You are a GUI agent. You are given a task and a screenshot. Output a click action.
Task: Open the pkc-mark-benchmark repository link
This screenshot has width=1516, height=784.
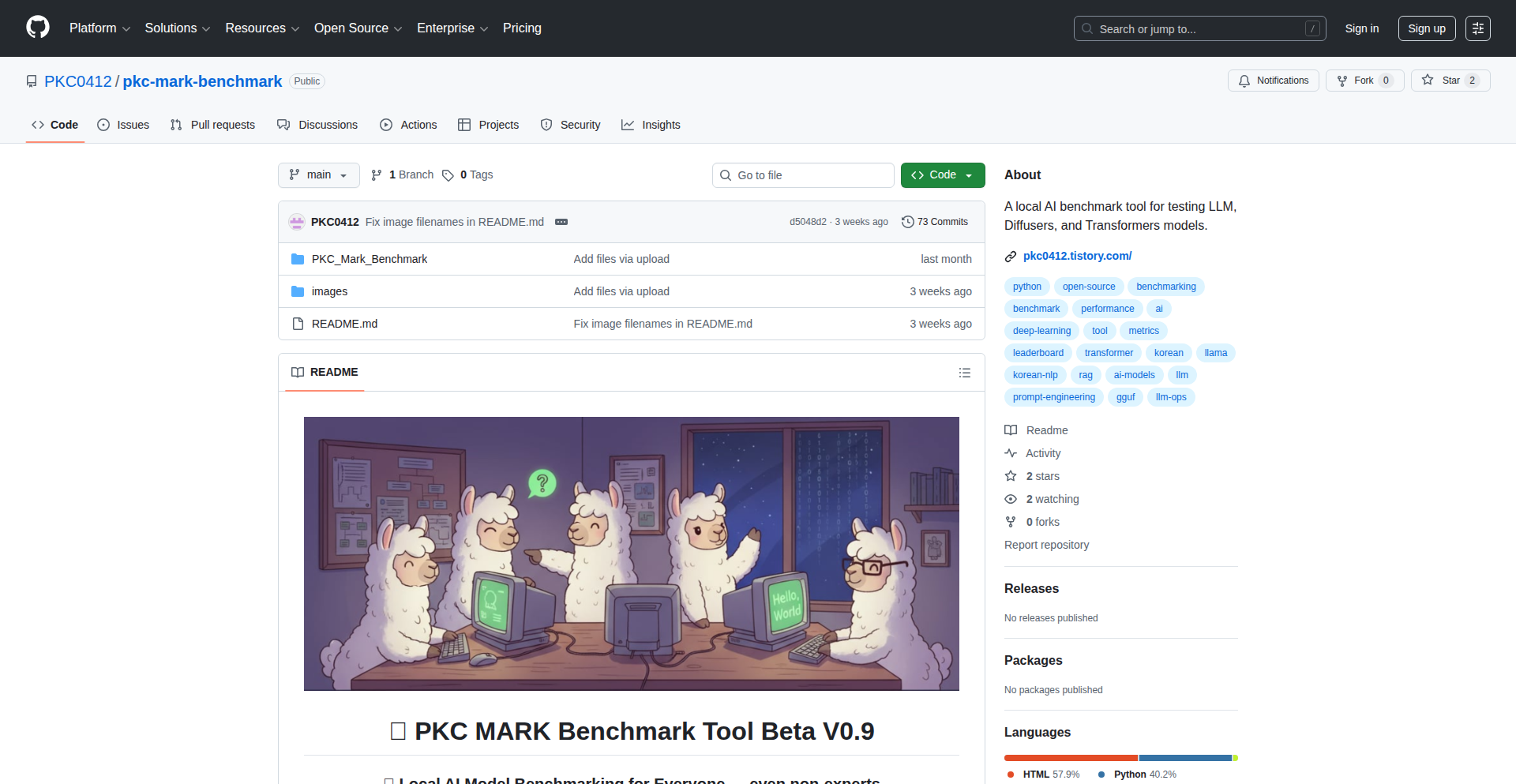click(x=202, y=81)
